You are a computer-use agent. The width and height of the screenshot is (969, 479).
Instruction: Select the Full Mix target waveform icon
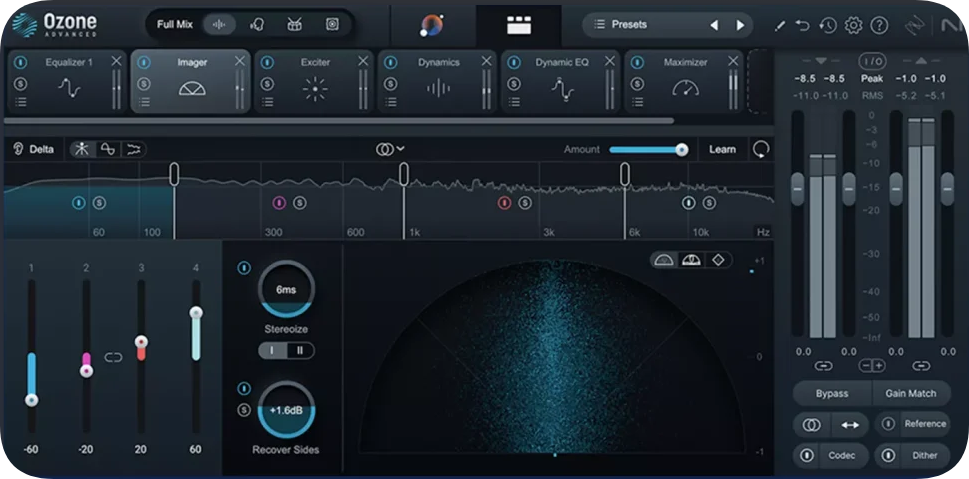[x=219, y=25]
